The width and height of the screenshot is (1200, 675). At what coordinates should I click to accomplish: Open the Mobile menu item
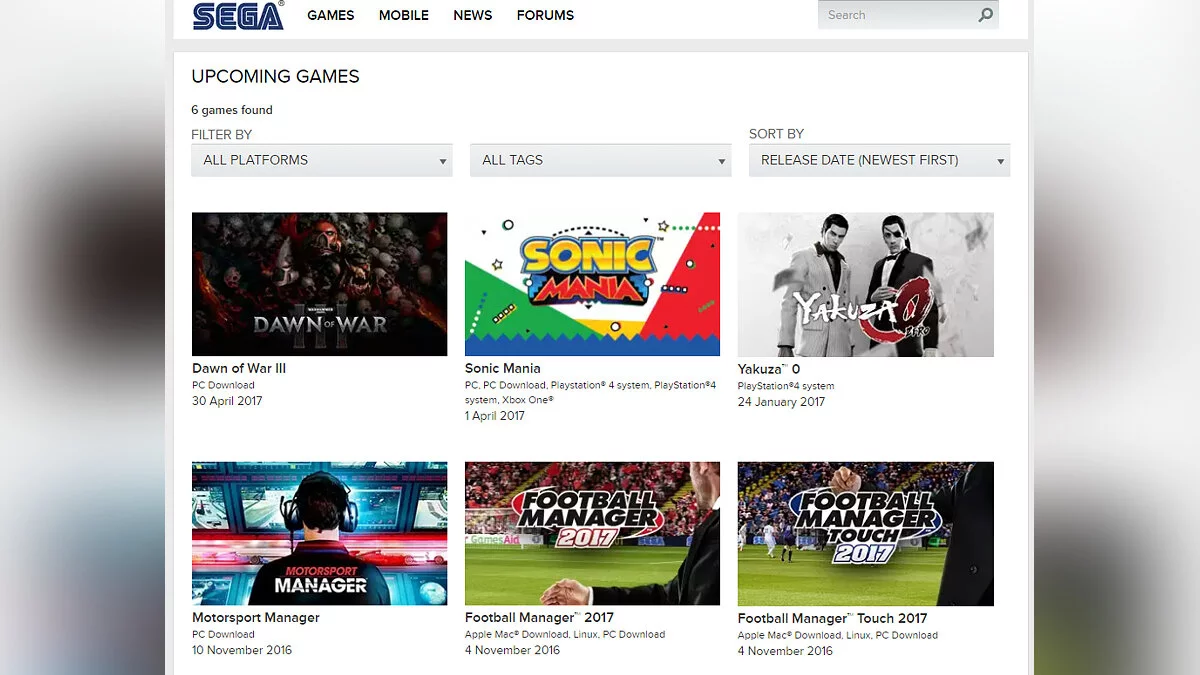coord(403,15)
